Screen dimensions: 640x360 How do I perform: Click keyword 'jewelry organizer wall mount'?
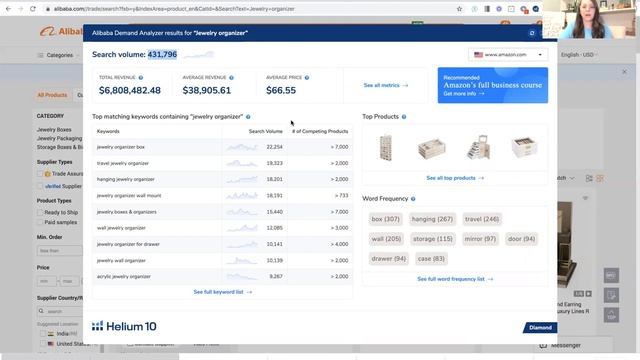click(x=129, y=196)
